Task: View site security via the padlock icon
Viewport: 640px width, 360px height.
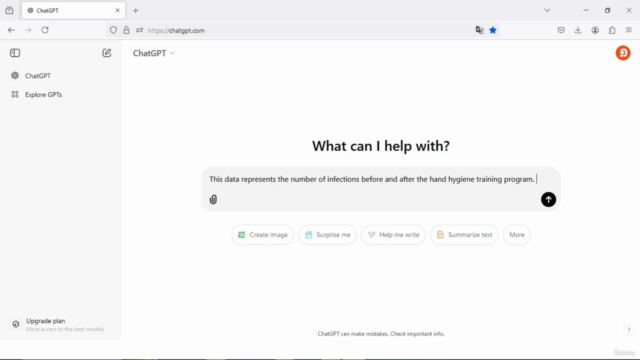Action: pos(127,30)
